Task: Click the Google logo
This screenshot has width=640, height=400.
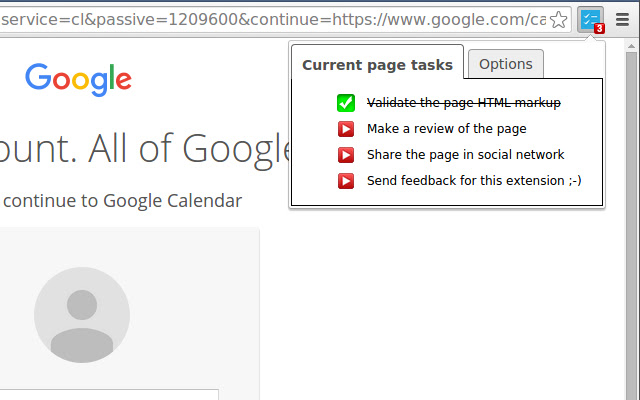Action: (x=78, y=79)
